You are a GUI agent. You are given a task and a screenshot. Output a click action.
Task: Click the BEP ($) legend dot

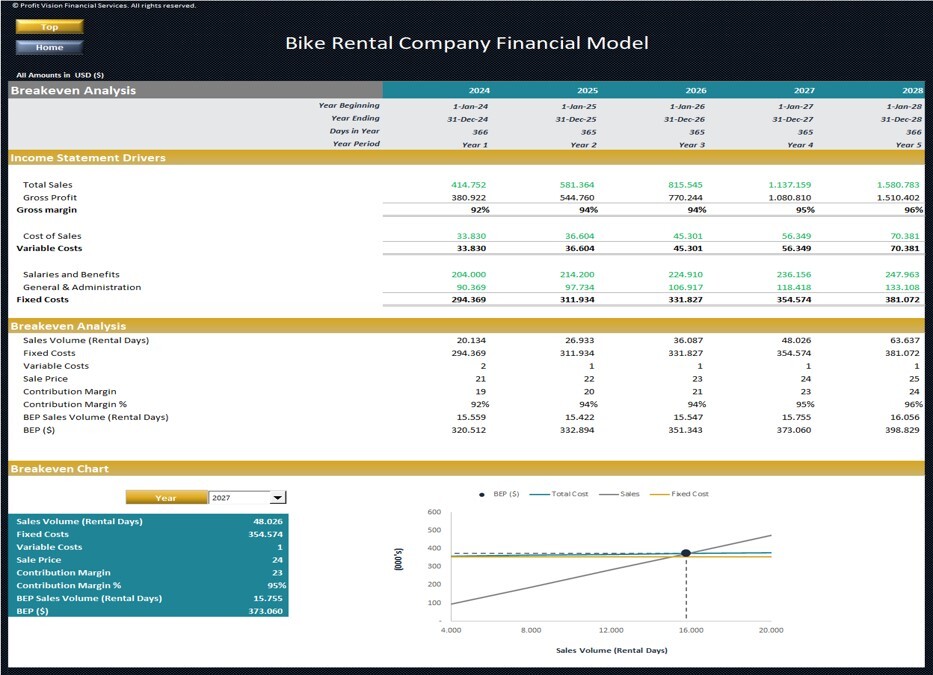click(481, 495)
